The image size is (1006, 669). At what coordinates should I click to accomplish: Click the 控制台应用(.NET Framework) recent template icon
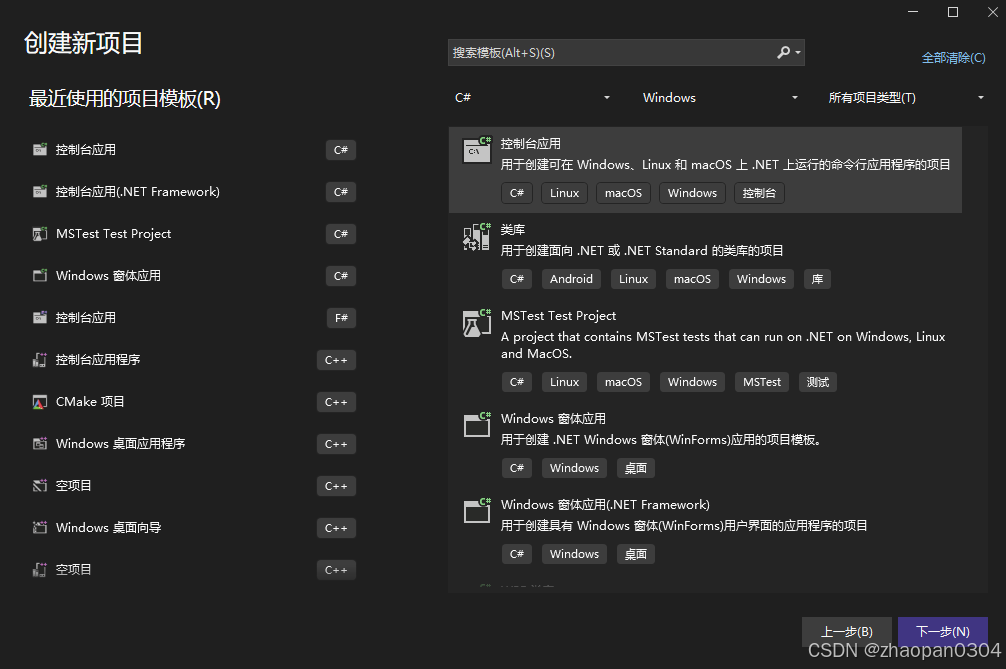click(40, 192)
